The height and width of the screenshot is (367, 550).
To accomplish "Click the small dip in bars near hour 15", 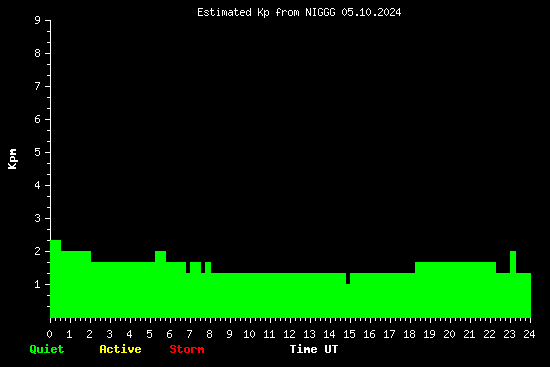I will click(x=348, y=278).
